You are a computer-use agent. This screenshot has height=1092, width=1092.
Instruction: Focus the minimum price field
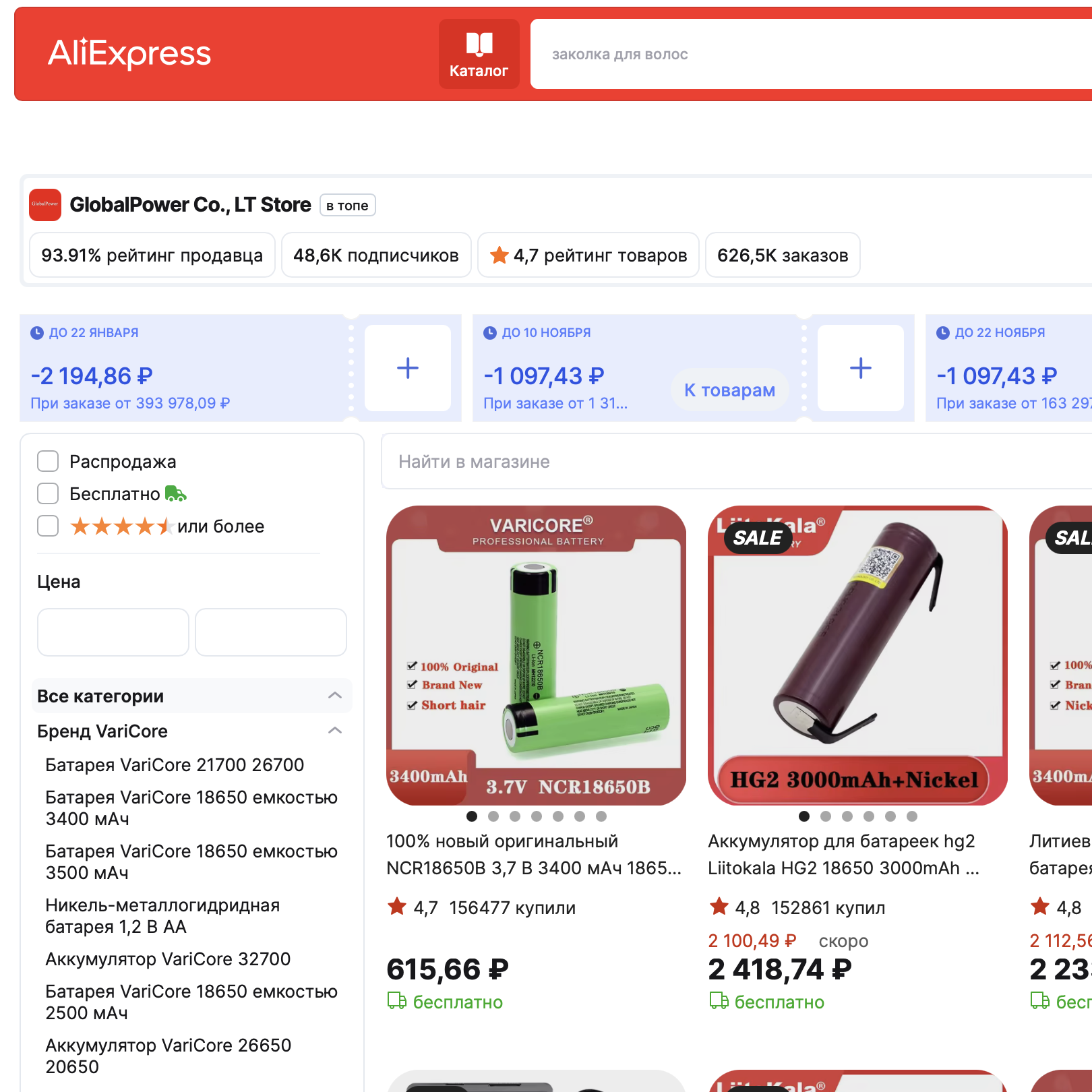[113, 632]
